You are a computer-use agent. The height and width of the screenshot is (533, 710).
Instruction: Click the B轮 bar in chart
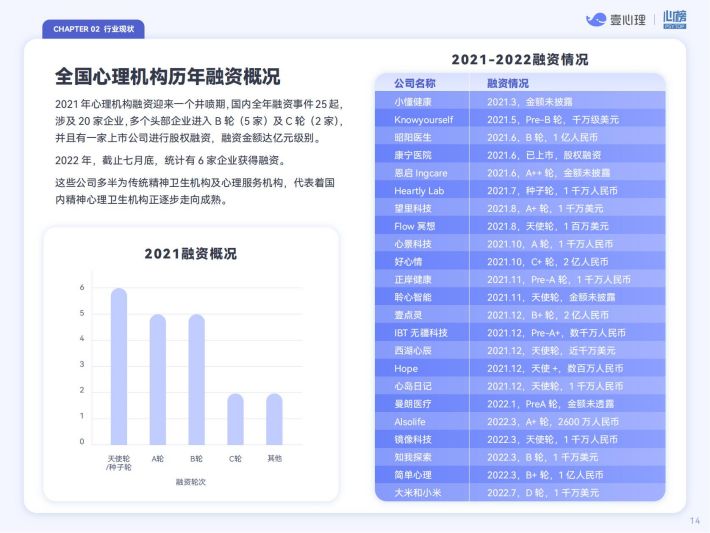tap(197, 379)
